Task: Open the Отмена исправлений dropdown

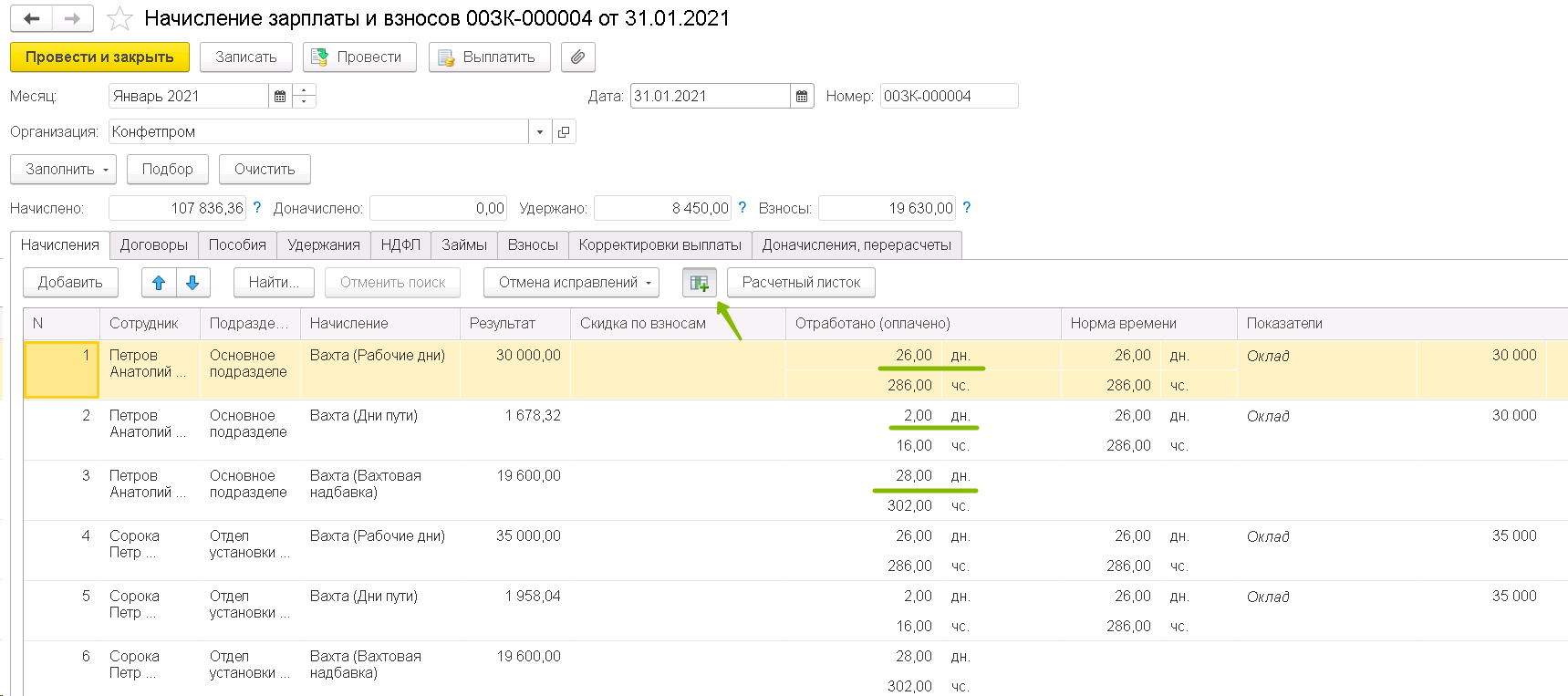Action: pyautogui.click(x=571, y=283)
